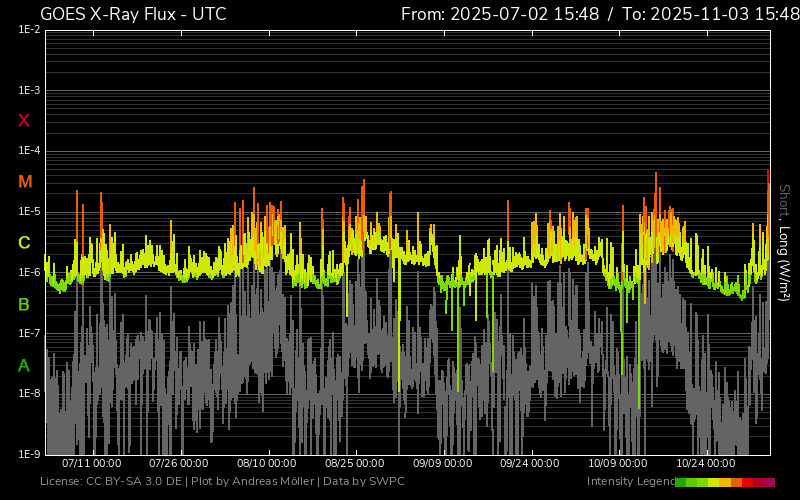Screen dimensions: 800x500
Task: Select the green A flare class label
Action: click(x=24, y=365)
